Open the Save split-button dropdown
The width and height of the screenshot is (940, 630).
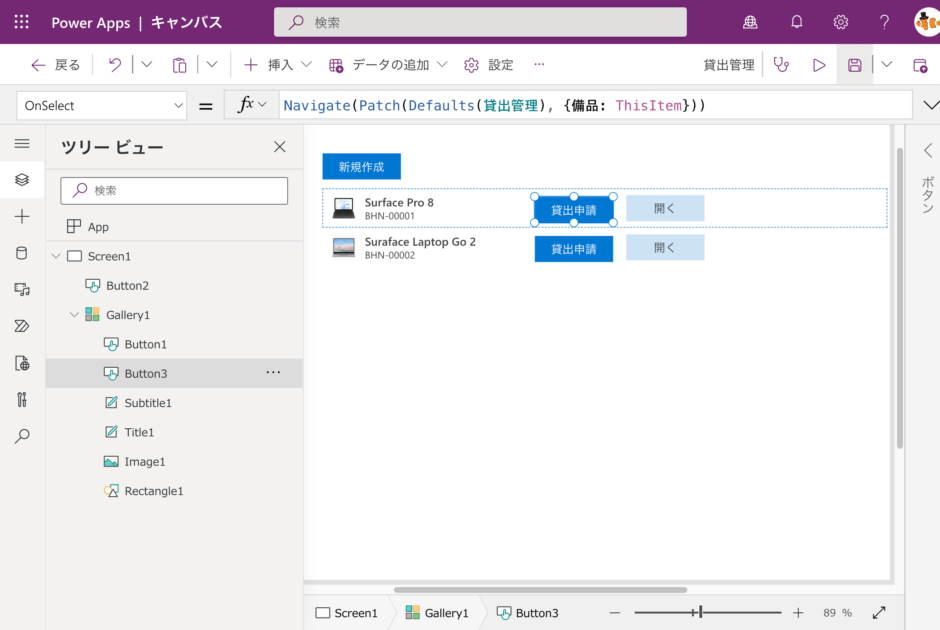click(886, 64)
